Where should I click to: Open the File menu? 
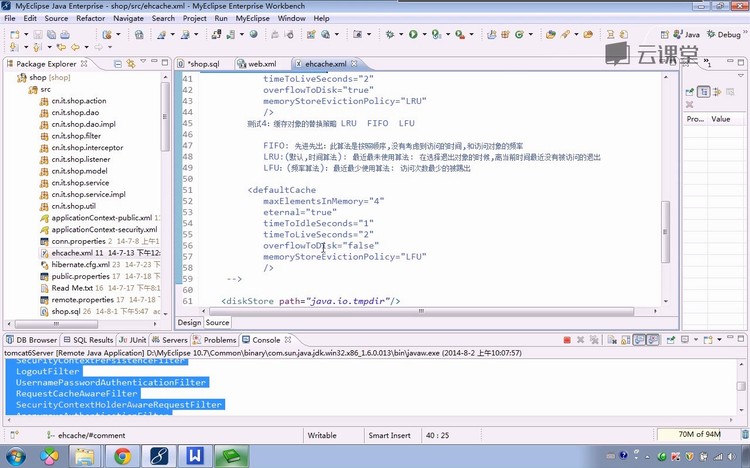10,18
